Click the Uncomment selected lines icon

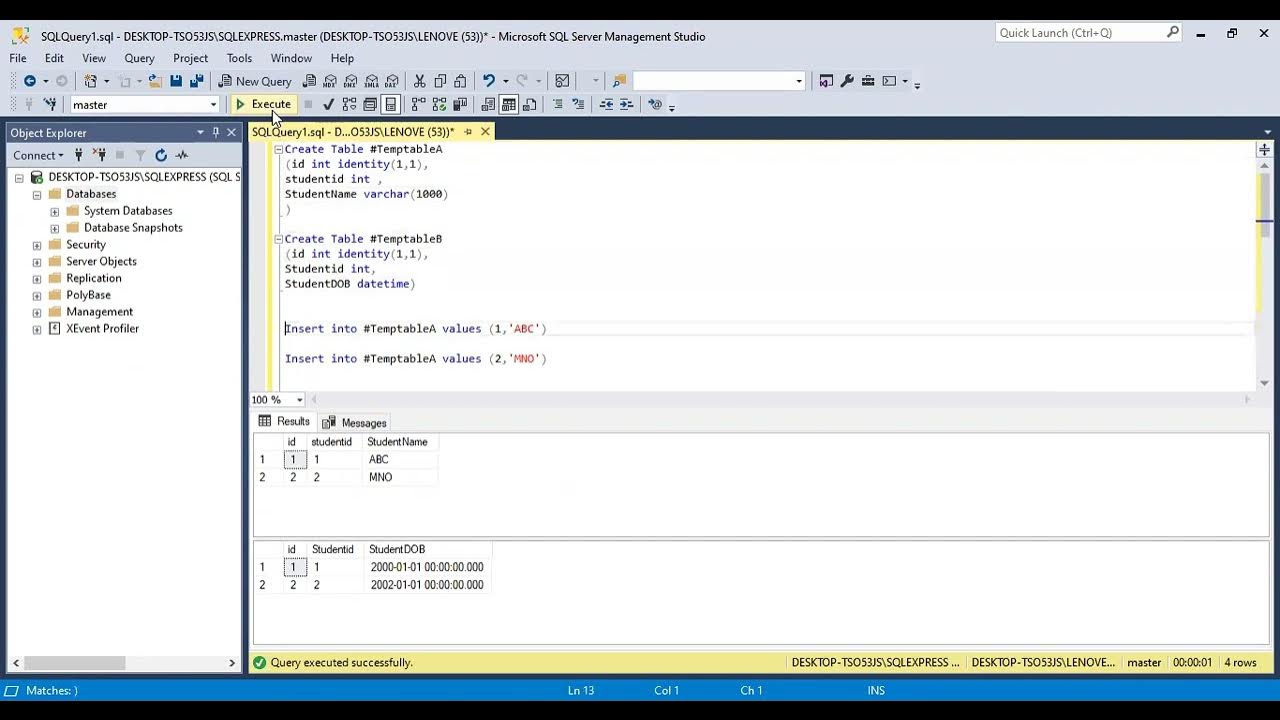[x=578, y=104]
